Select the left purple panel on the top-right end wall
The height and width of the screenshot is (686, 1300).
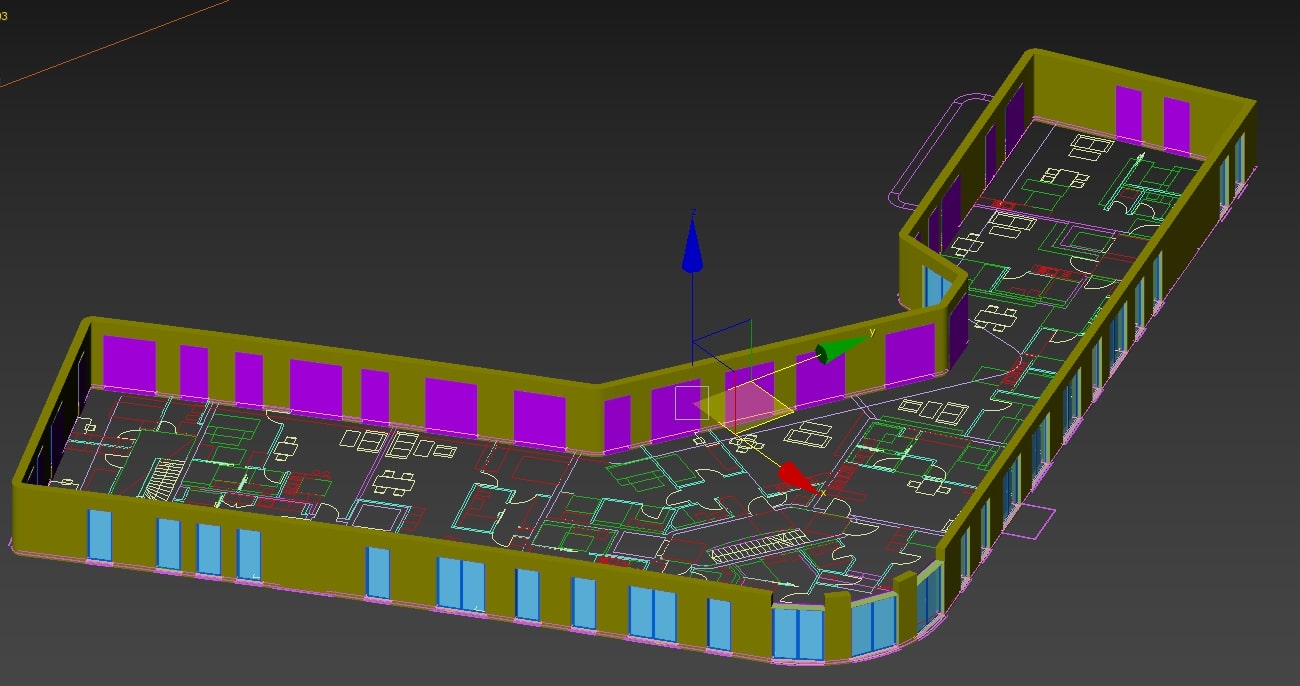pos(1128,115)
